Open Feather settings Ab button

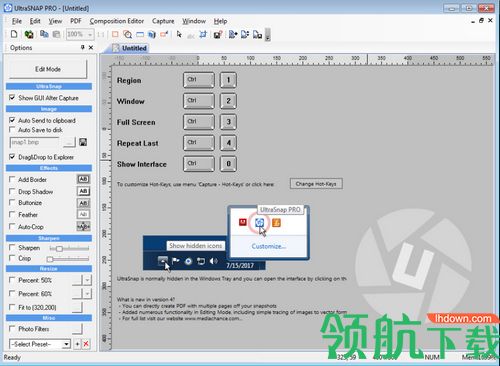click(x=83, y=214)
